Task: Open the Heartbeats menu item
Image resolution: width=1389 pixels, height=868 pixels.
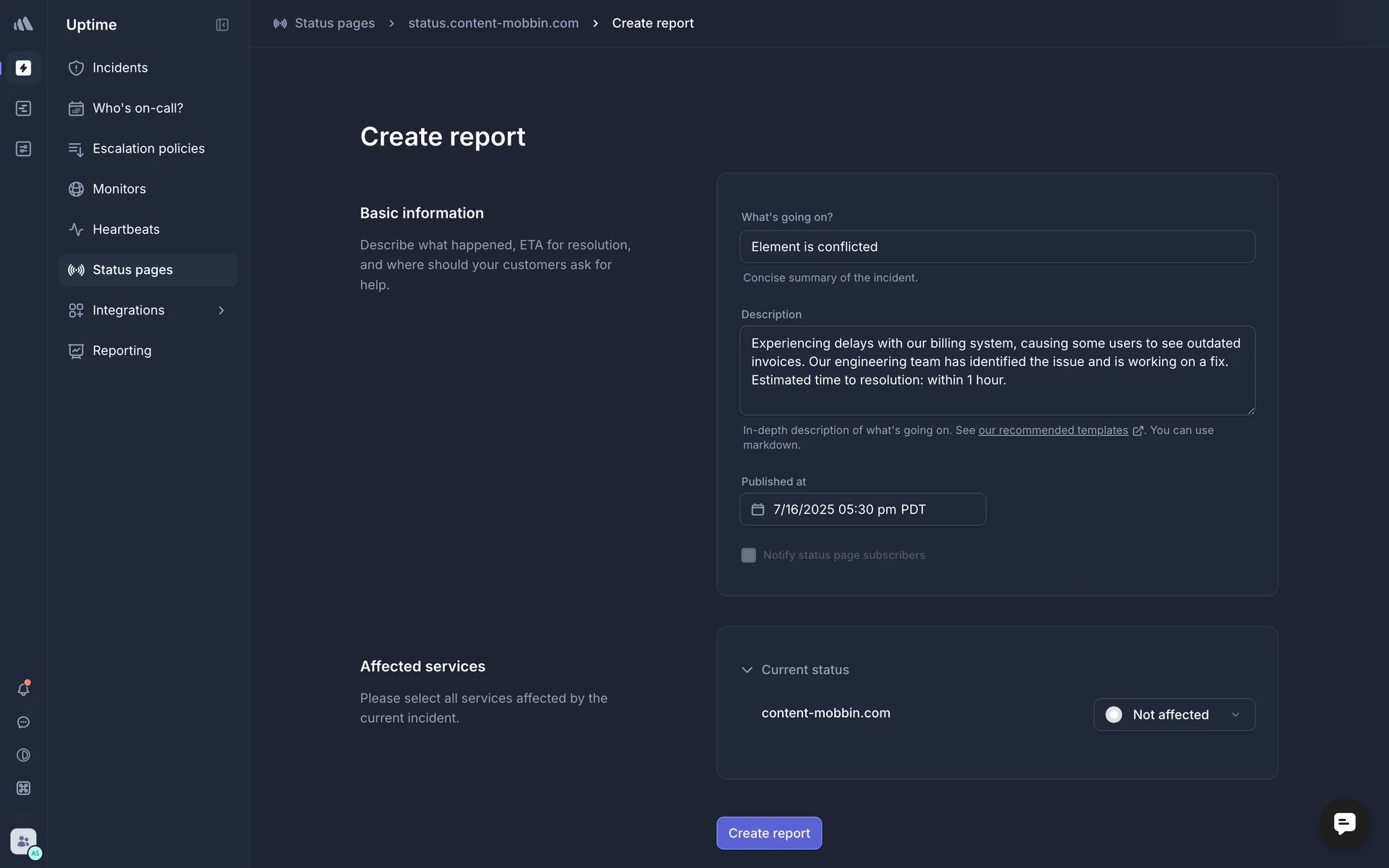Action: coord(126,229)
